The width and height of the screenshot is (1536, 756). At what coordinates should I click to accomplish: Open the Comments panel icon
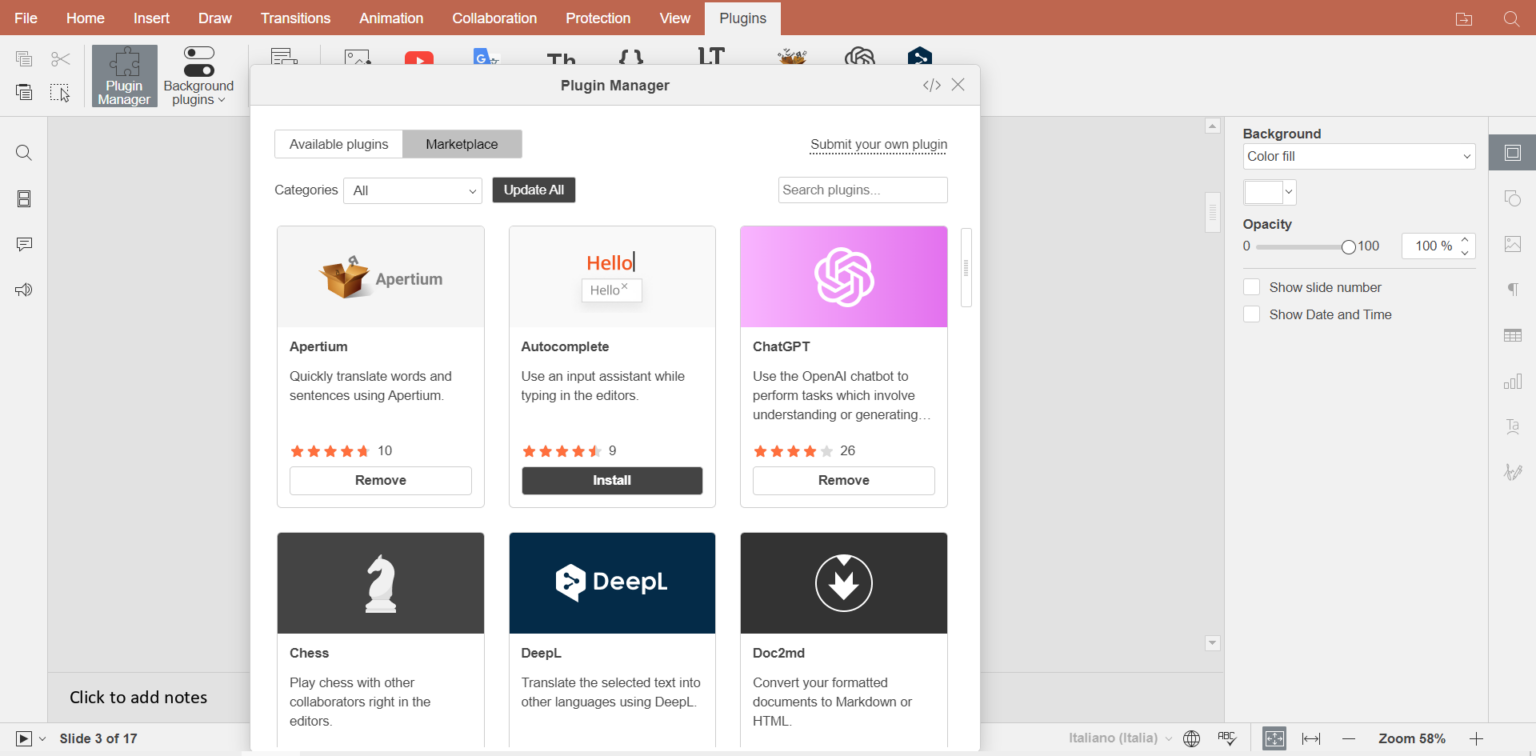click(23, 244)
